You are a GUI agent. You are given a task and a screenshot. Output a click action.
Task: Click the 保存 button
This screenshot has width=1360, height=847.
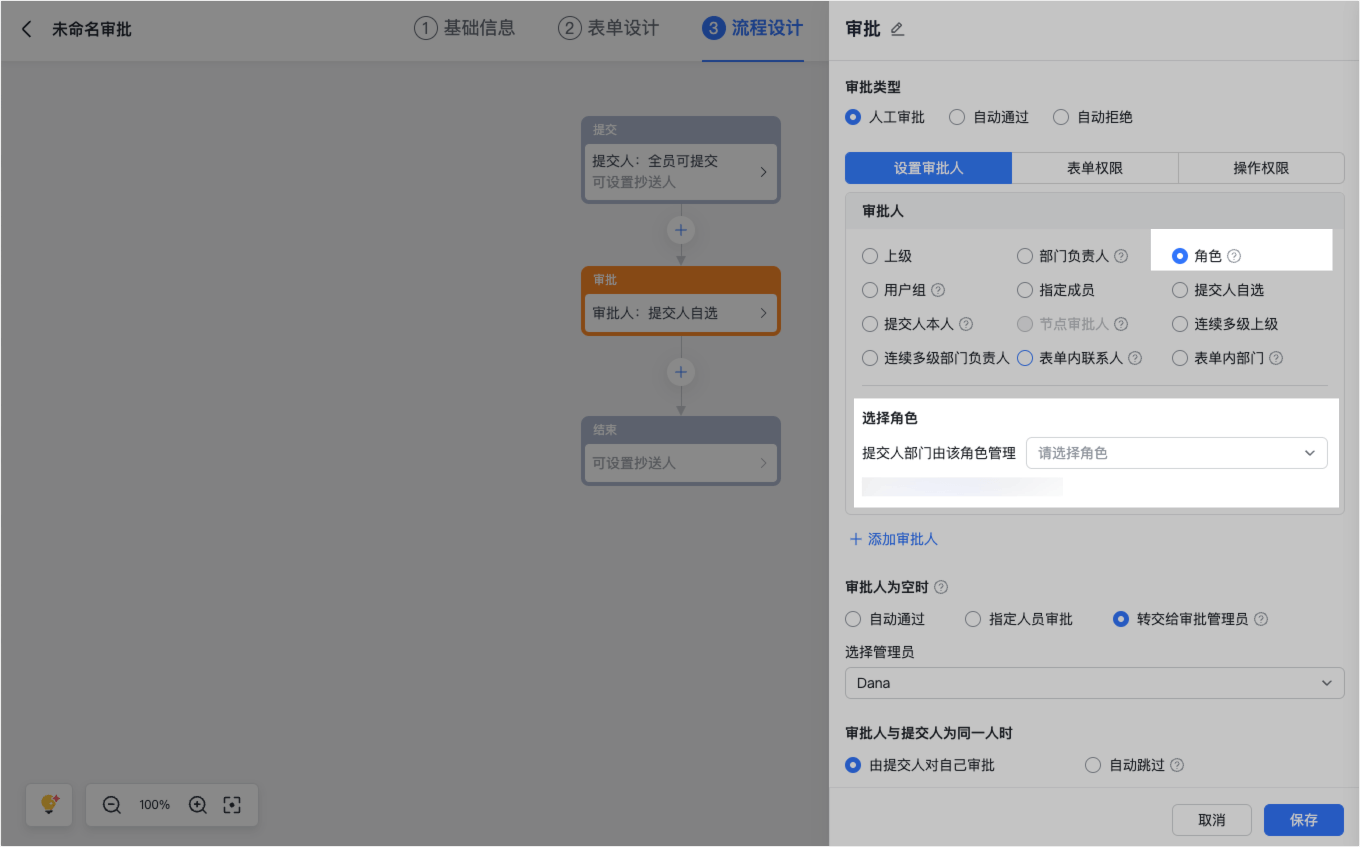click(1303, 820)
